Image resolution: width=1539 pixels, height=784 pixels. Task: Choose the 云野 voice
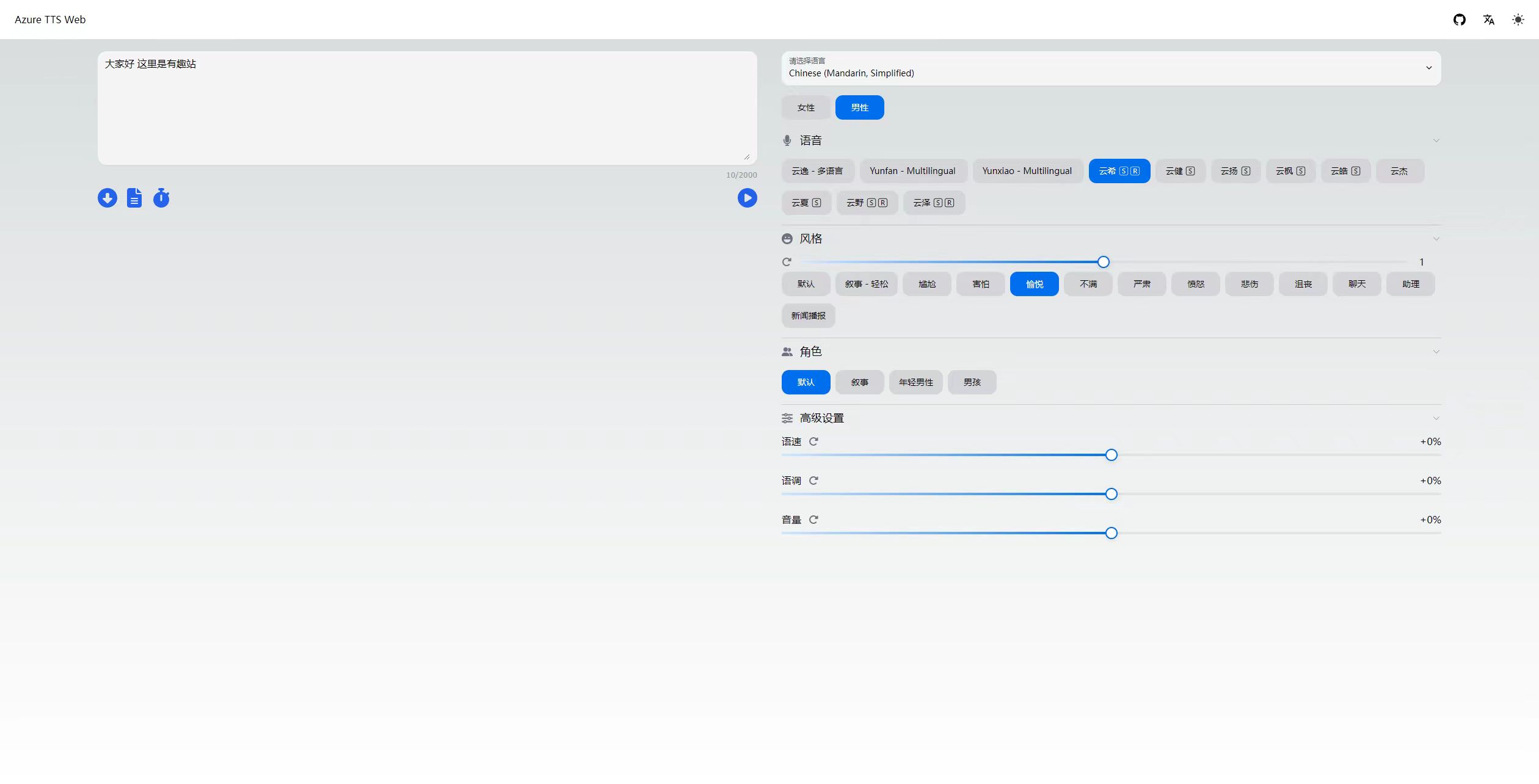tap(867, 203)
